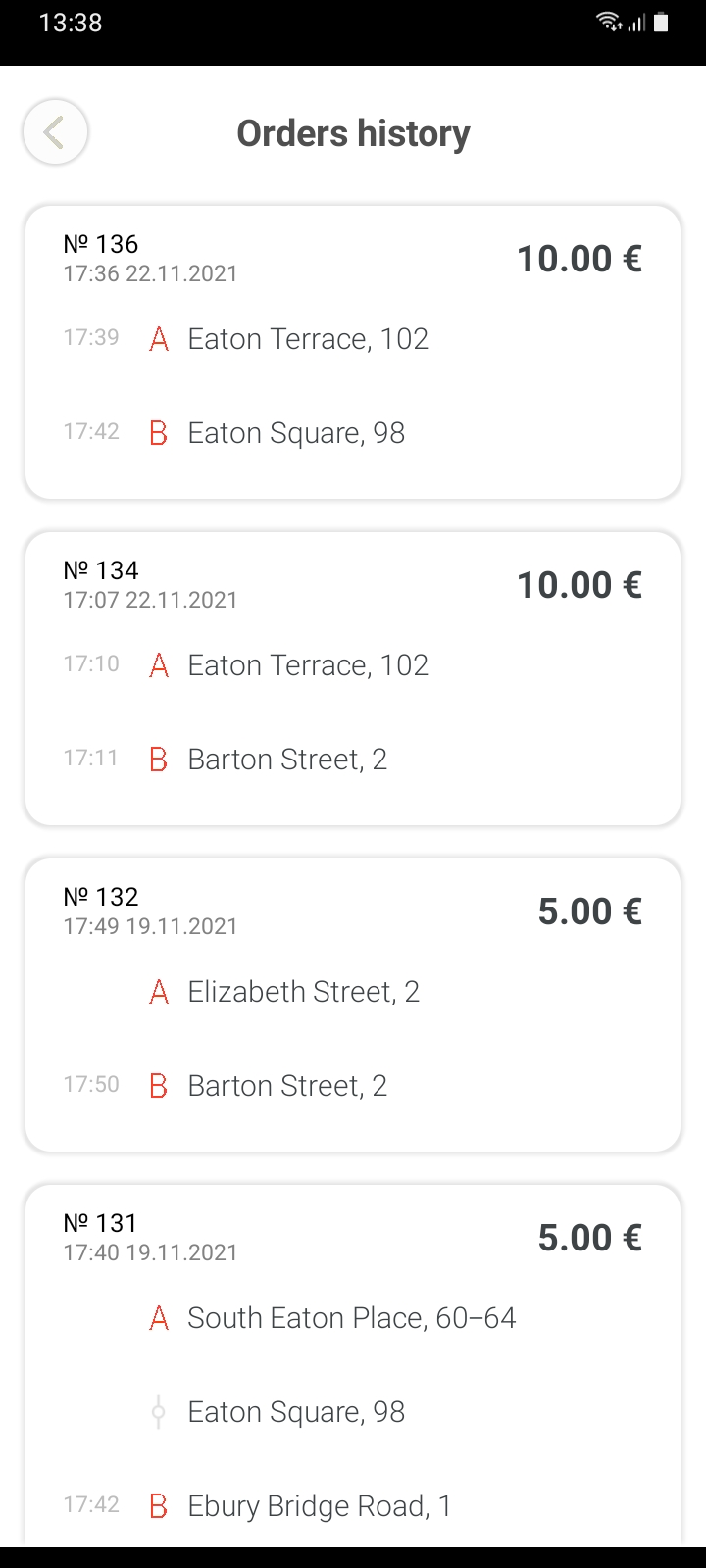This screenshot has height=1568, width=706.
Task: Open order № 134 details
Action: 353,679
